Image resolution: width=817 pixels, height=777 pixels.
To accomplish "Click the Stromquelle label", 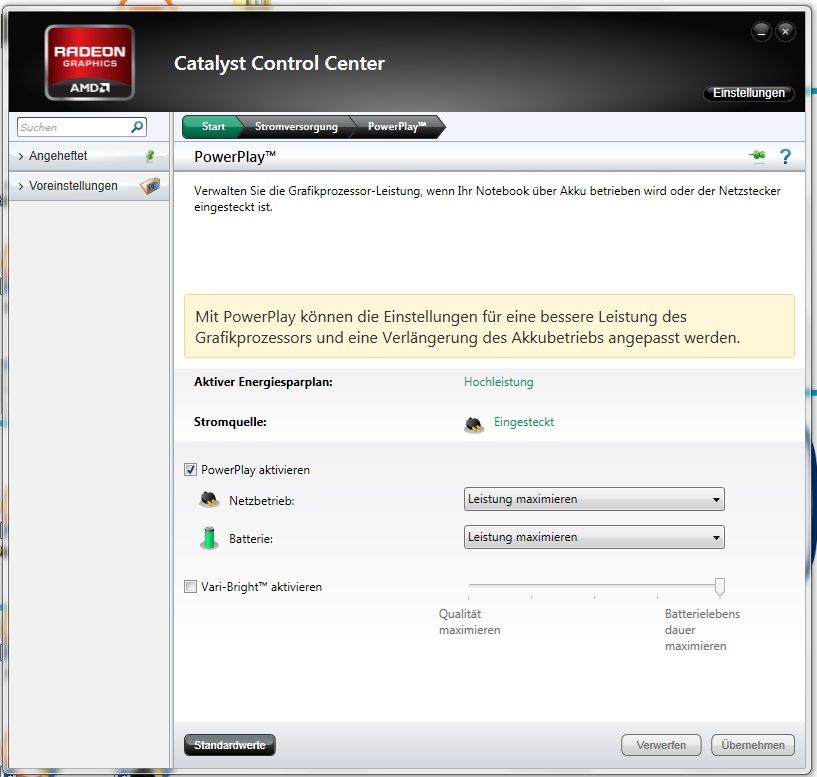I will click(x=230, y=422).
